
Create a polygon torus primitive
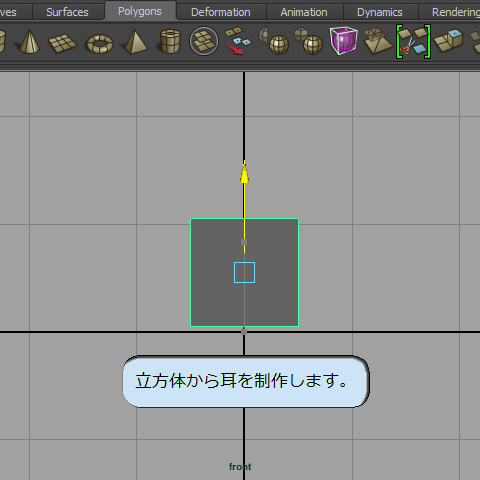100,44
